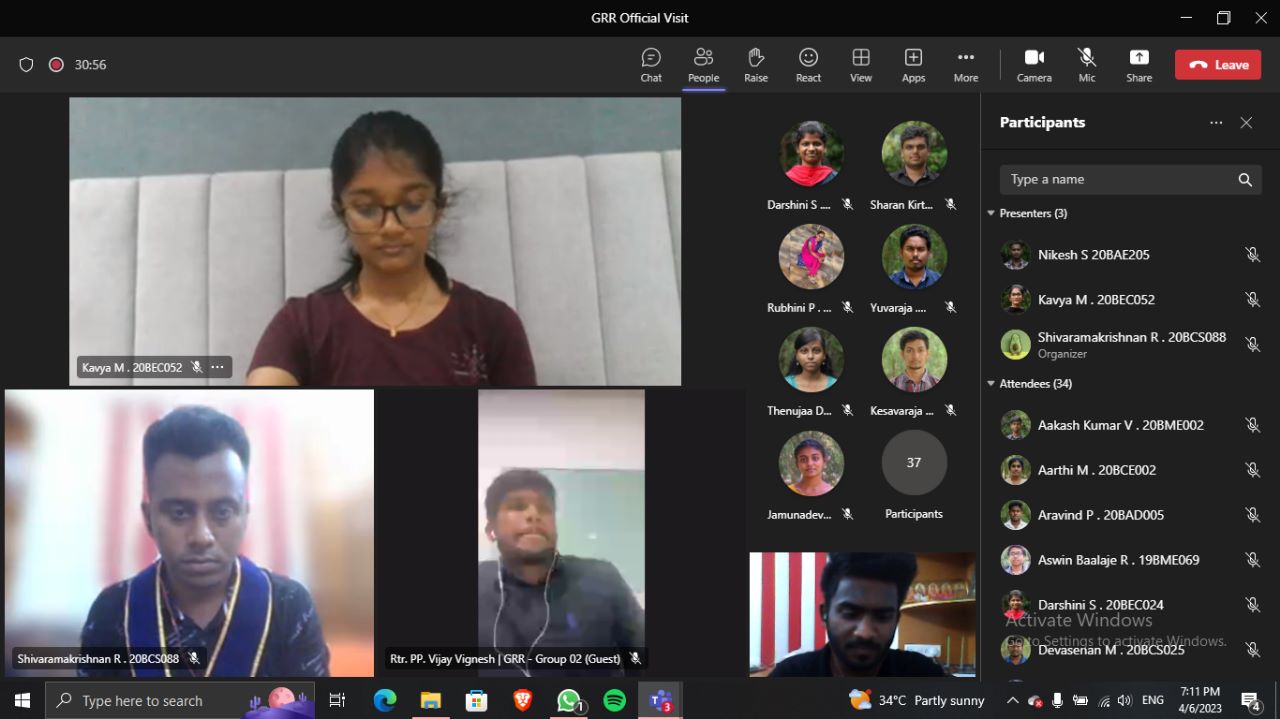The image size is (1280, 719).
Task: Open Spotify from the taskbar
Action: pyautogui.click(x=615, y=700)
